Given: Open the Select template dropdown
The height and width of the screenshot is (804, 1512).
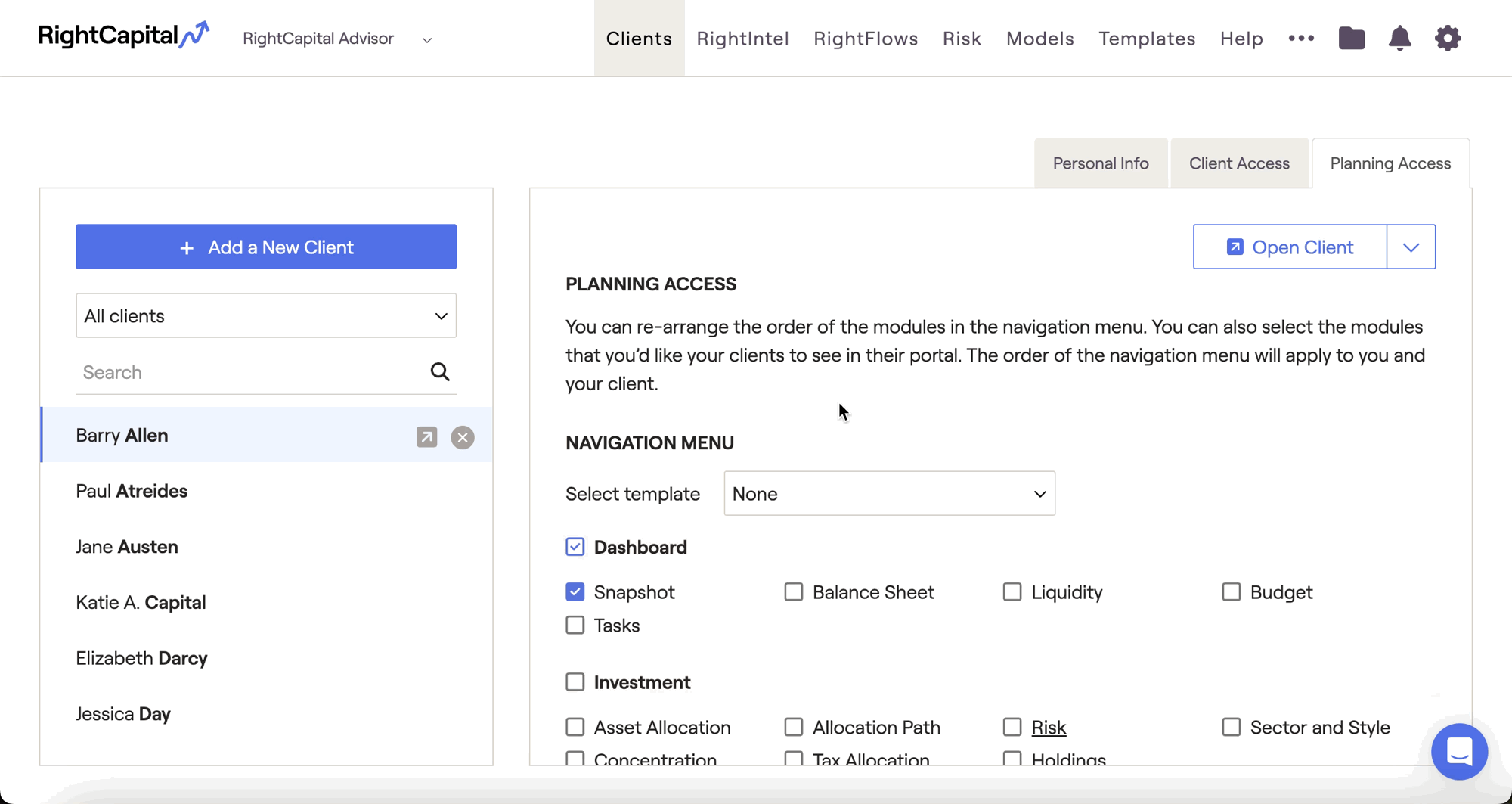Looking at the screenshot, I should coord(889,493).
